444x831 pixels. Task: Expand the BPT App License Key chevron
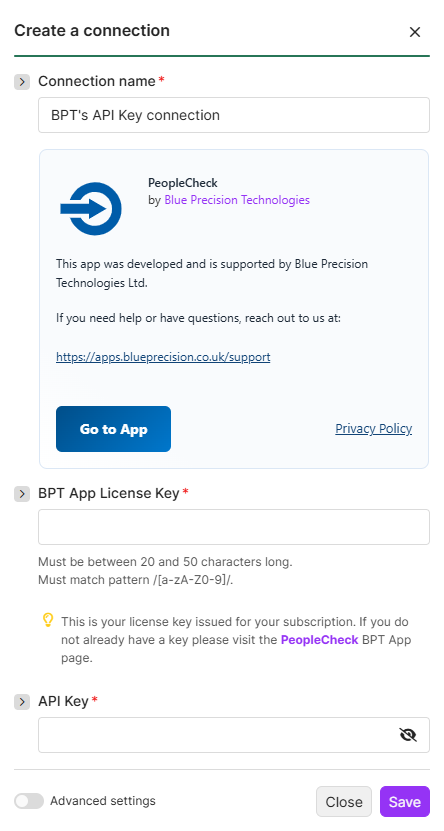[22, 494]
